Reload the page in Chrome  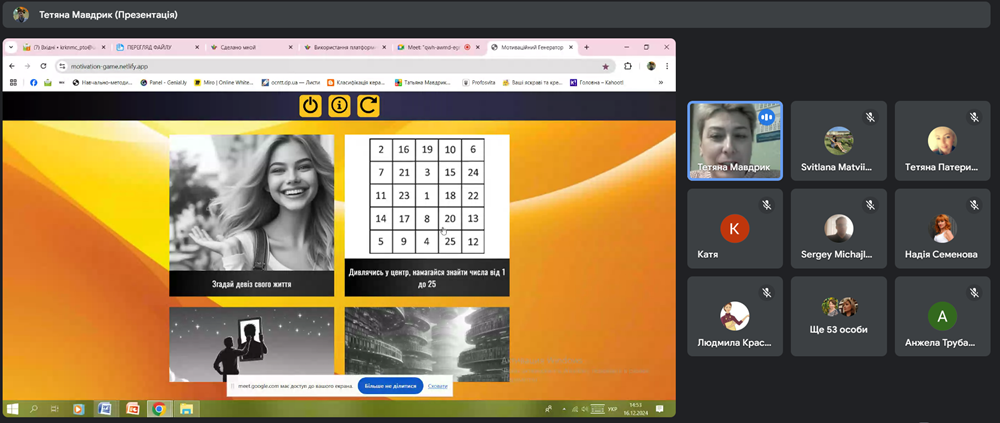click(43, 66)
